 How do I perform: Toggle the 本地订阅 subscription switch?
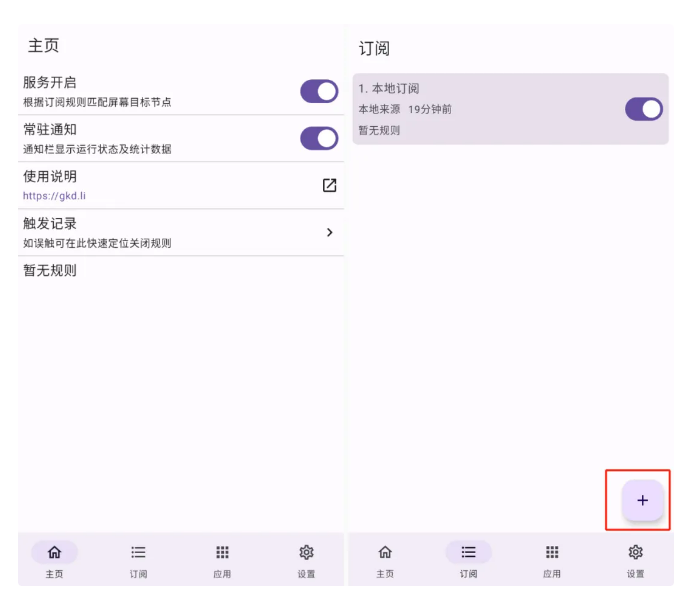pyautogui.click(x=643, y=109)
